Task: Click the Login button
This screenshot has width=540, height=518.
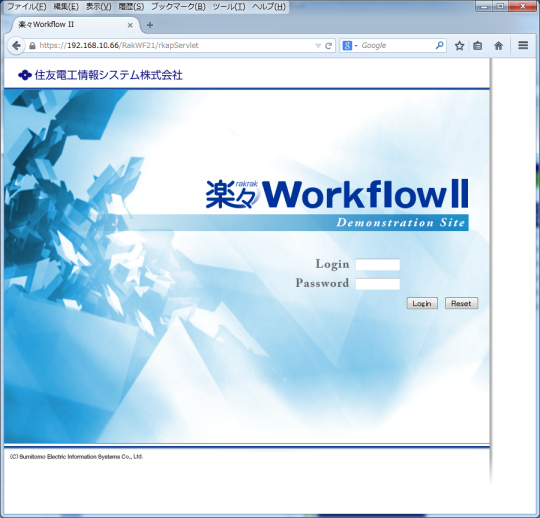Action: 422,303
